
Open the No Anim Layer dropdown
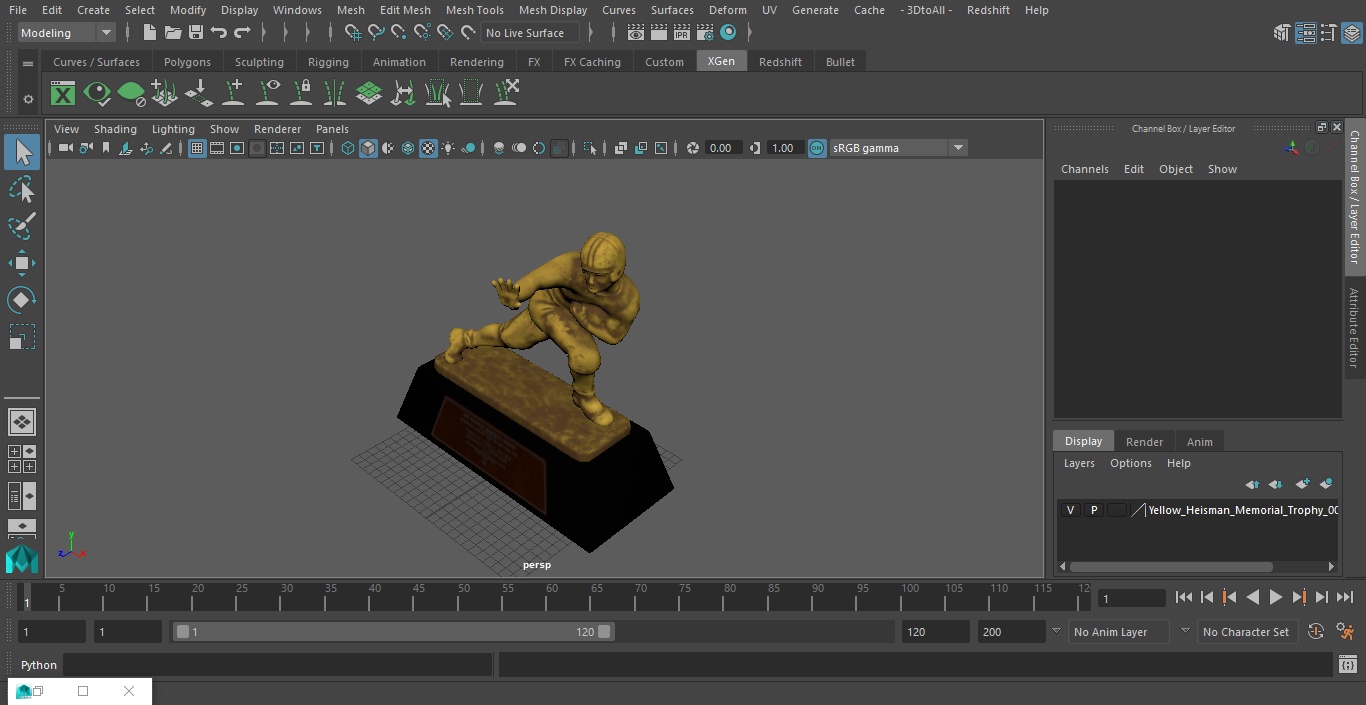click(1120, 632)
